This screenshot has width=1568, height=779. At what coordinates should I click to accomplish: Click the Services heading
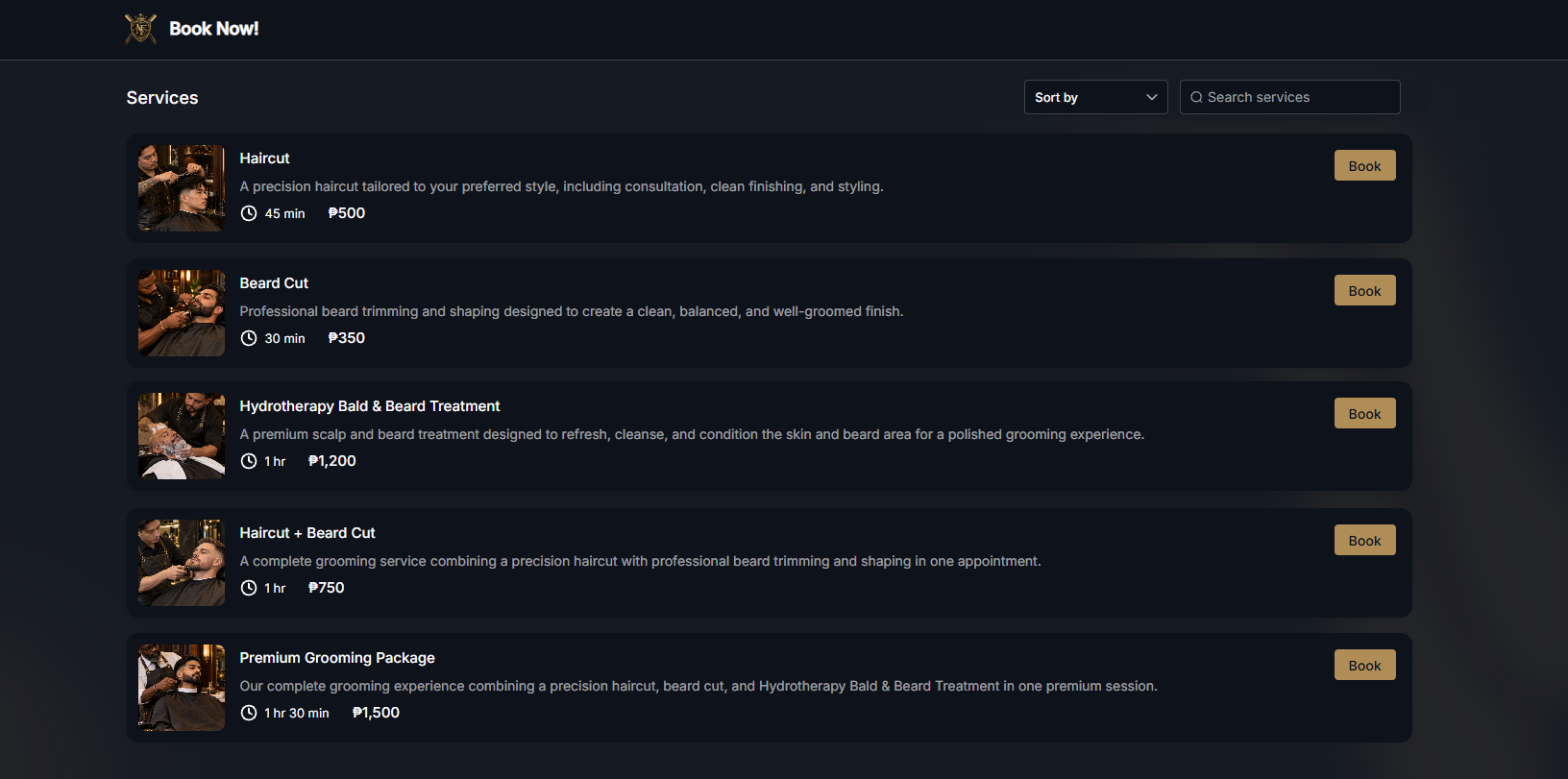click(162, 98)
